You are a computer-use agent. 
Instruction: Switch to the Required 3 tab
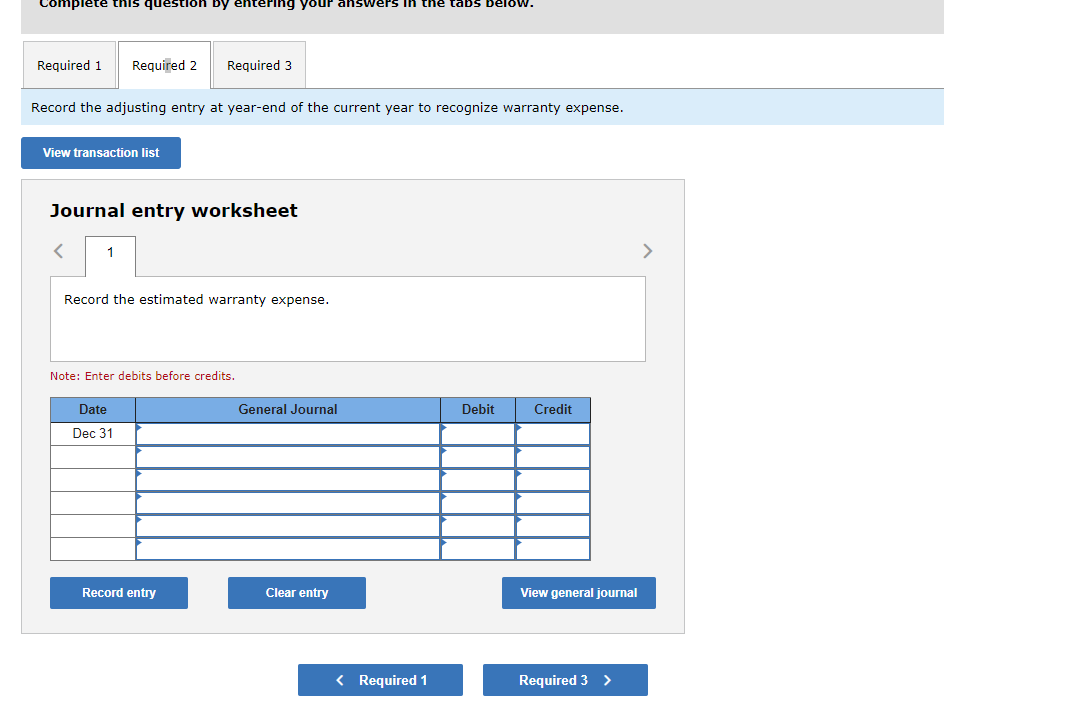point(258,64)
